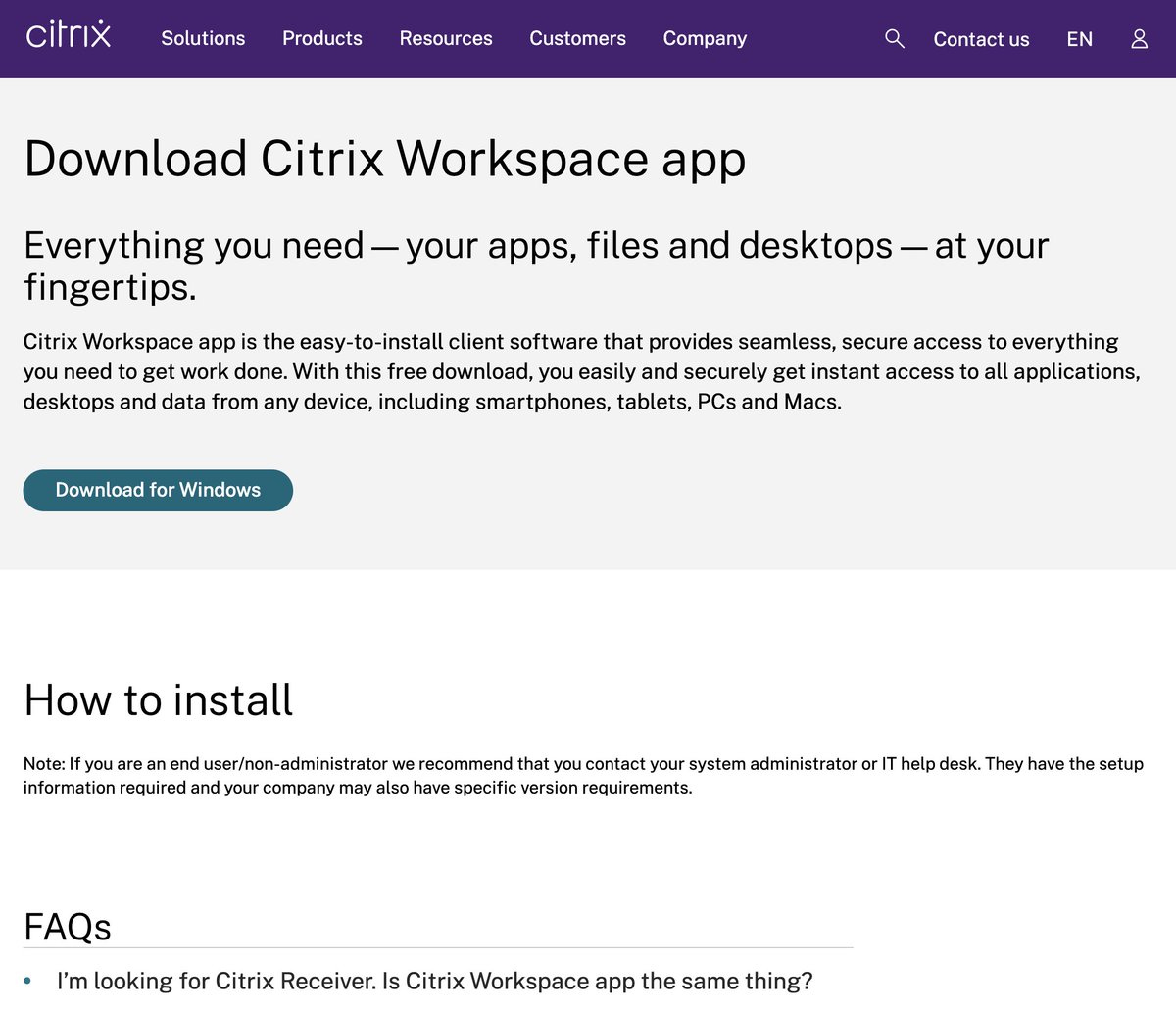Viewport: 1176px width, 1011px height.
Task: Click the FAQs heading
Action: point(68,927)
